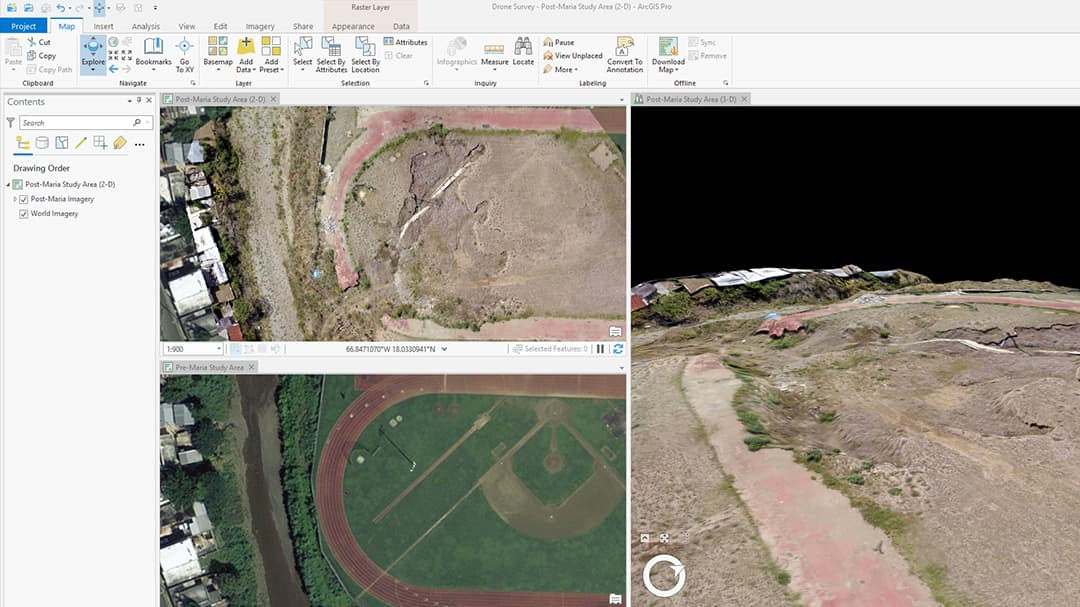Collapse the Post-Maria Study Area (2-D) map
1080x607 pixels.
(7, 184)
